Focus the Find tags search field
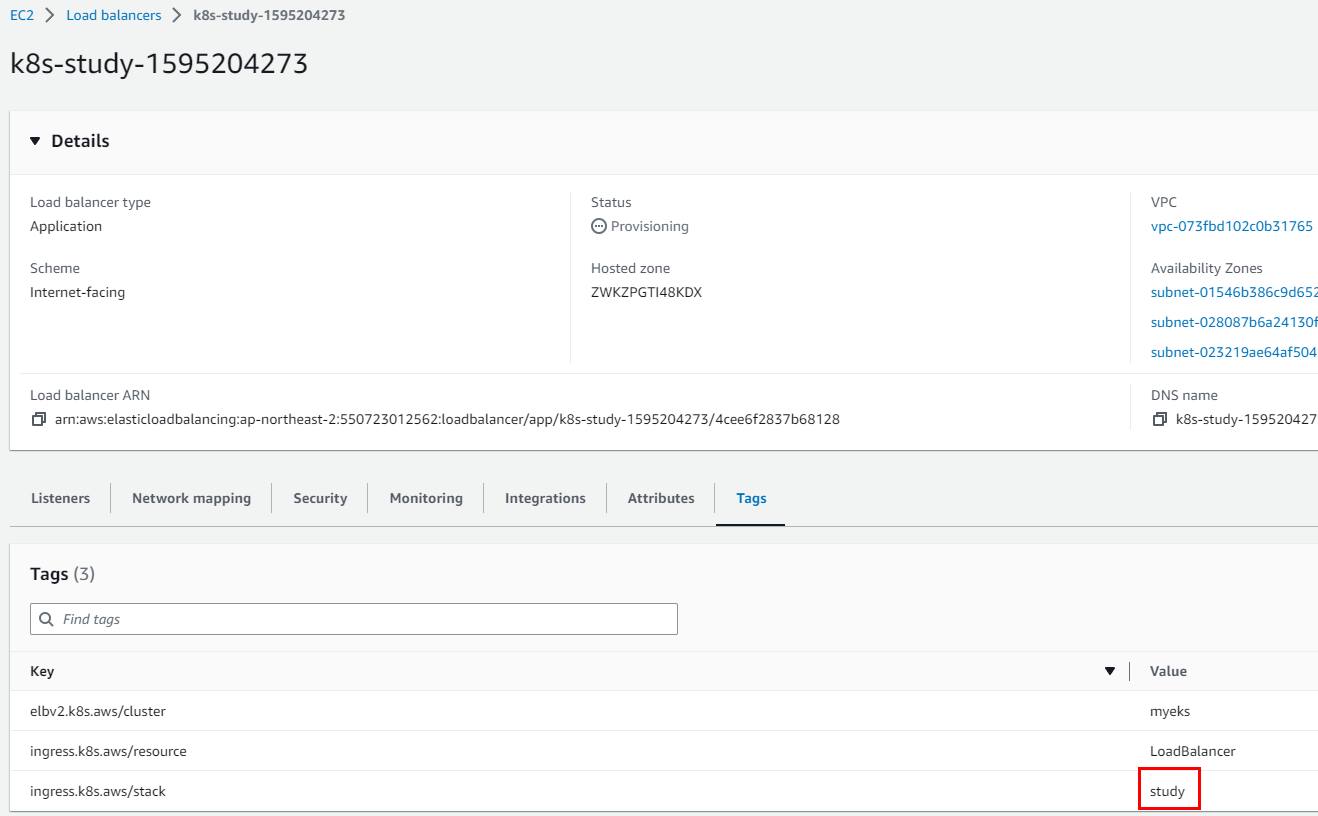Viewport: 1318px width, 816px height. click(354, 619)
